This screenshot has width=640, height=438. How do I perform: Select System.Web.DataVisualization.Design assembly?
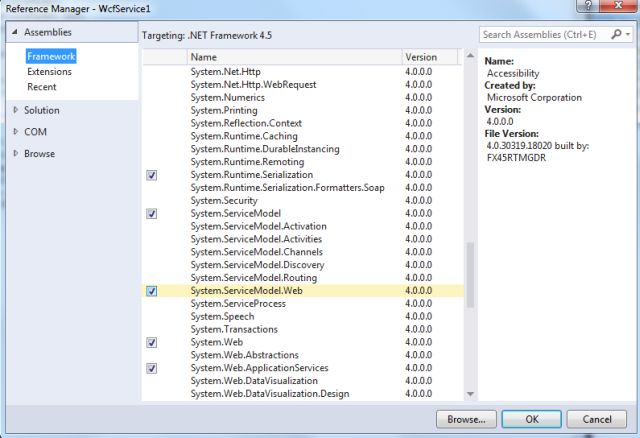pos(303,394)
